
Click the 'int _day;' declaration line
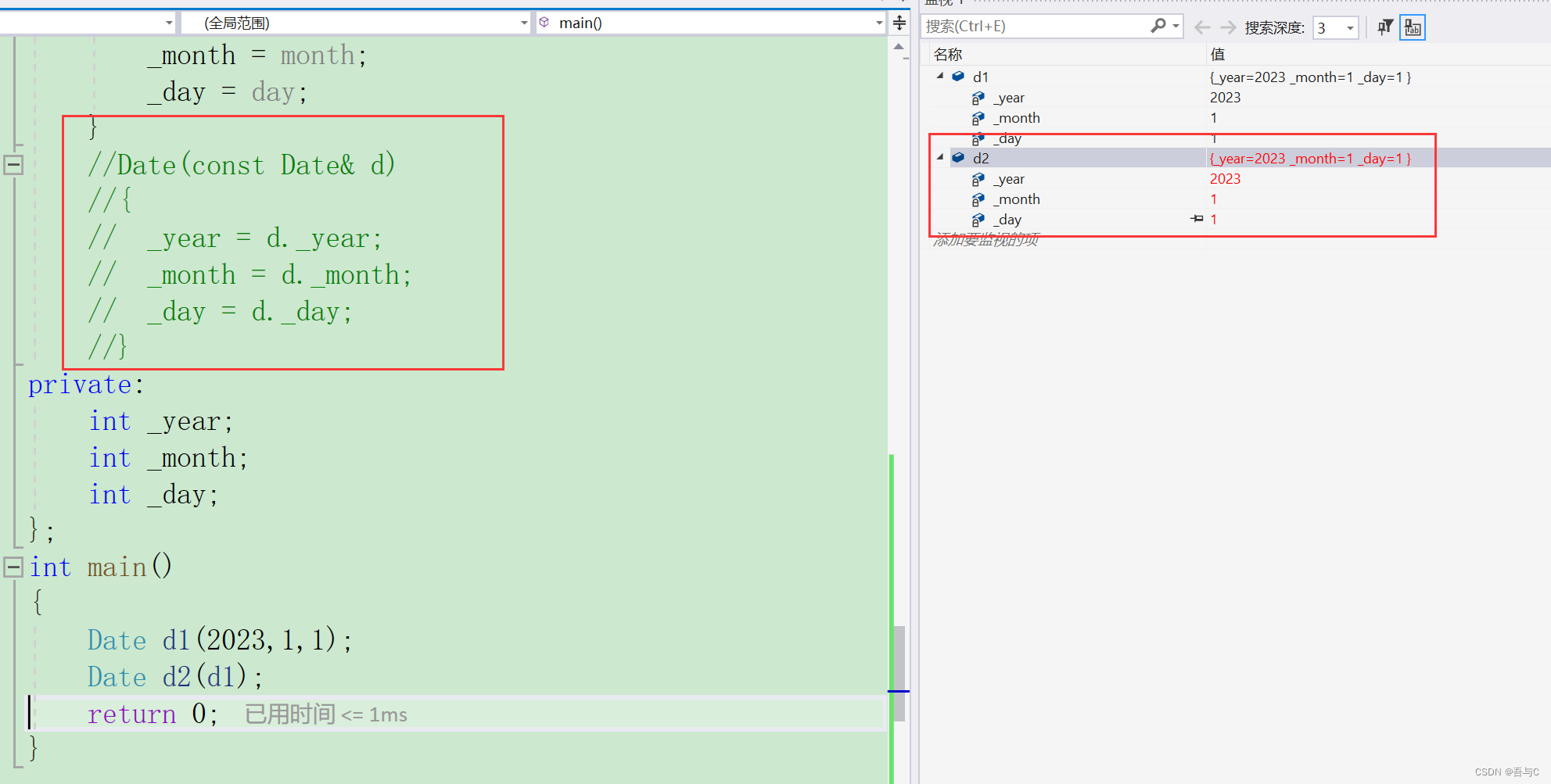click(x=153, y=495)
